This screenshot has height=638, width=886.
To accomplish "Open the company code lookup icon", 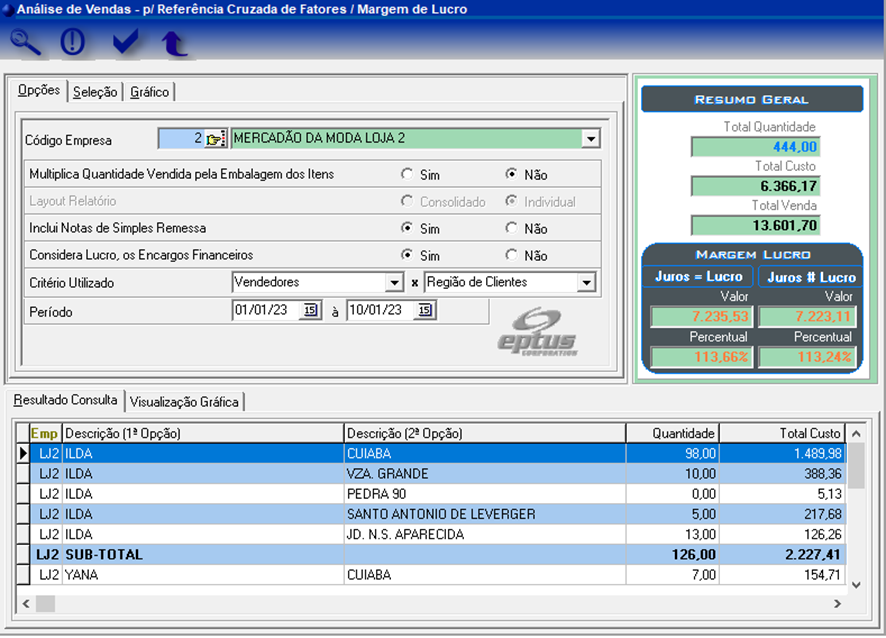I will 215,139.
